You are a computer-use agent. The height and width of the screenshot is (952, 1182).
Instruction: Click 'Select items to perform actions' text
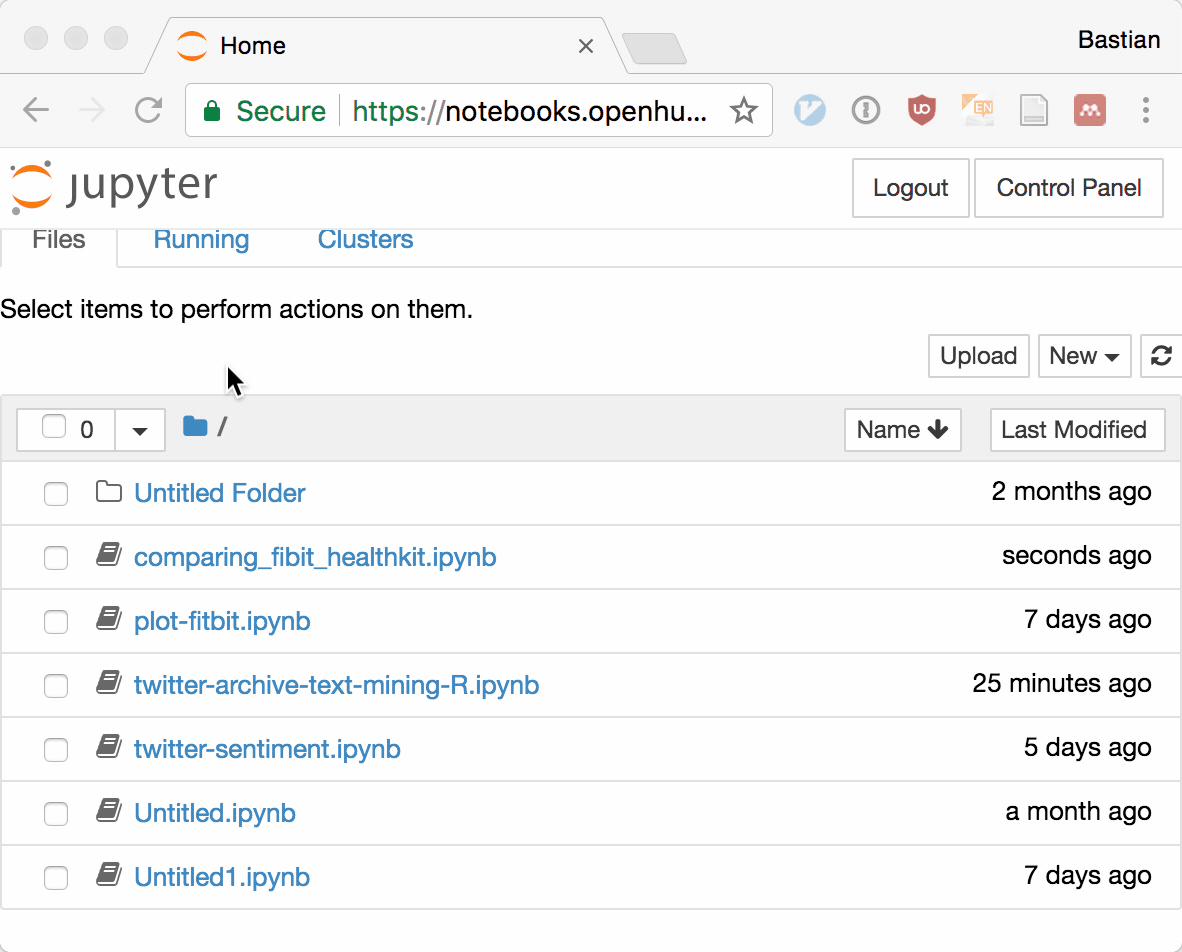click(x=236, y=309)
